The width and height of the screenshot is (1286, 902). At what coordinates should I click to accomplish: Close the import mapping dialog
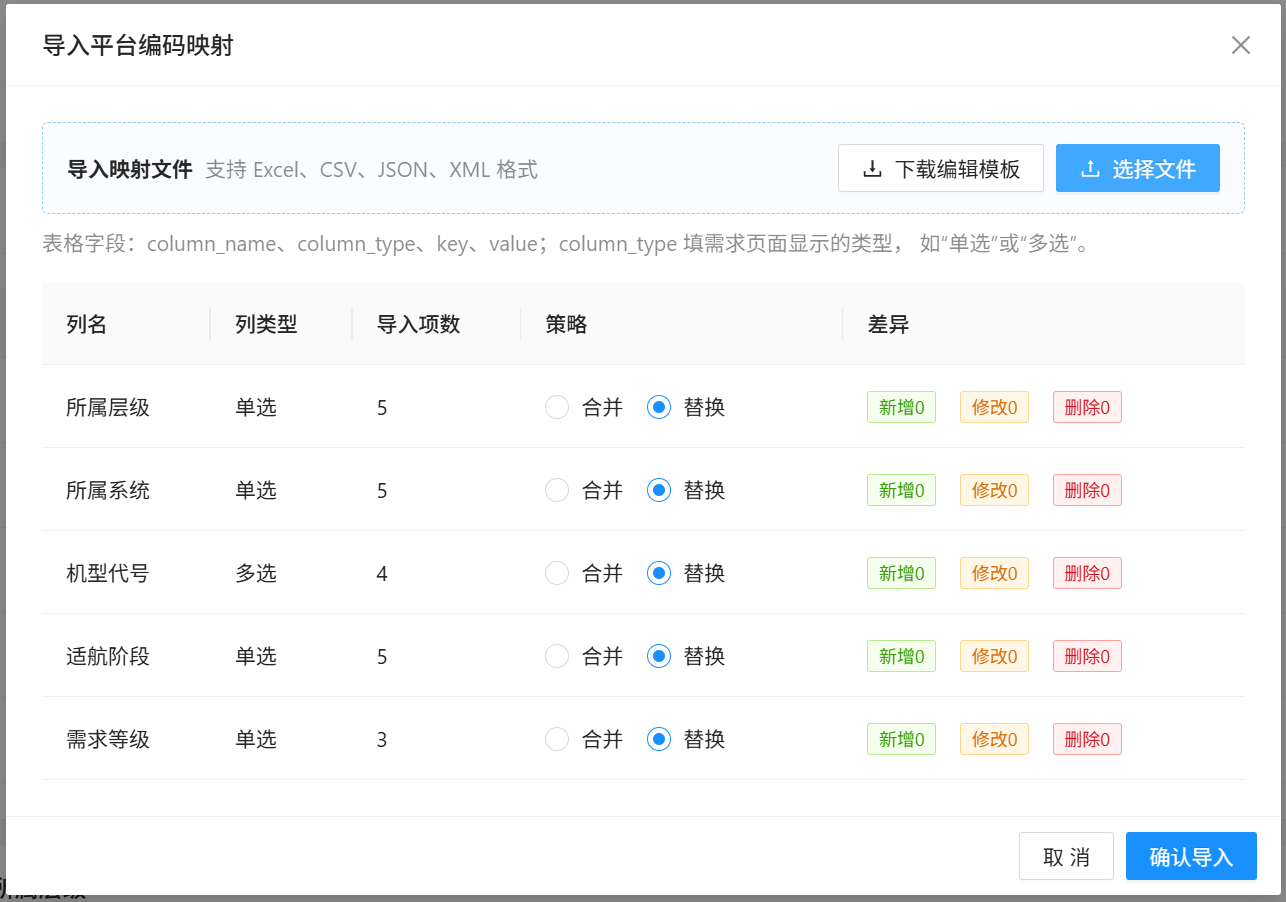(1241, 45)
